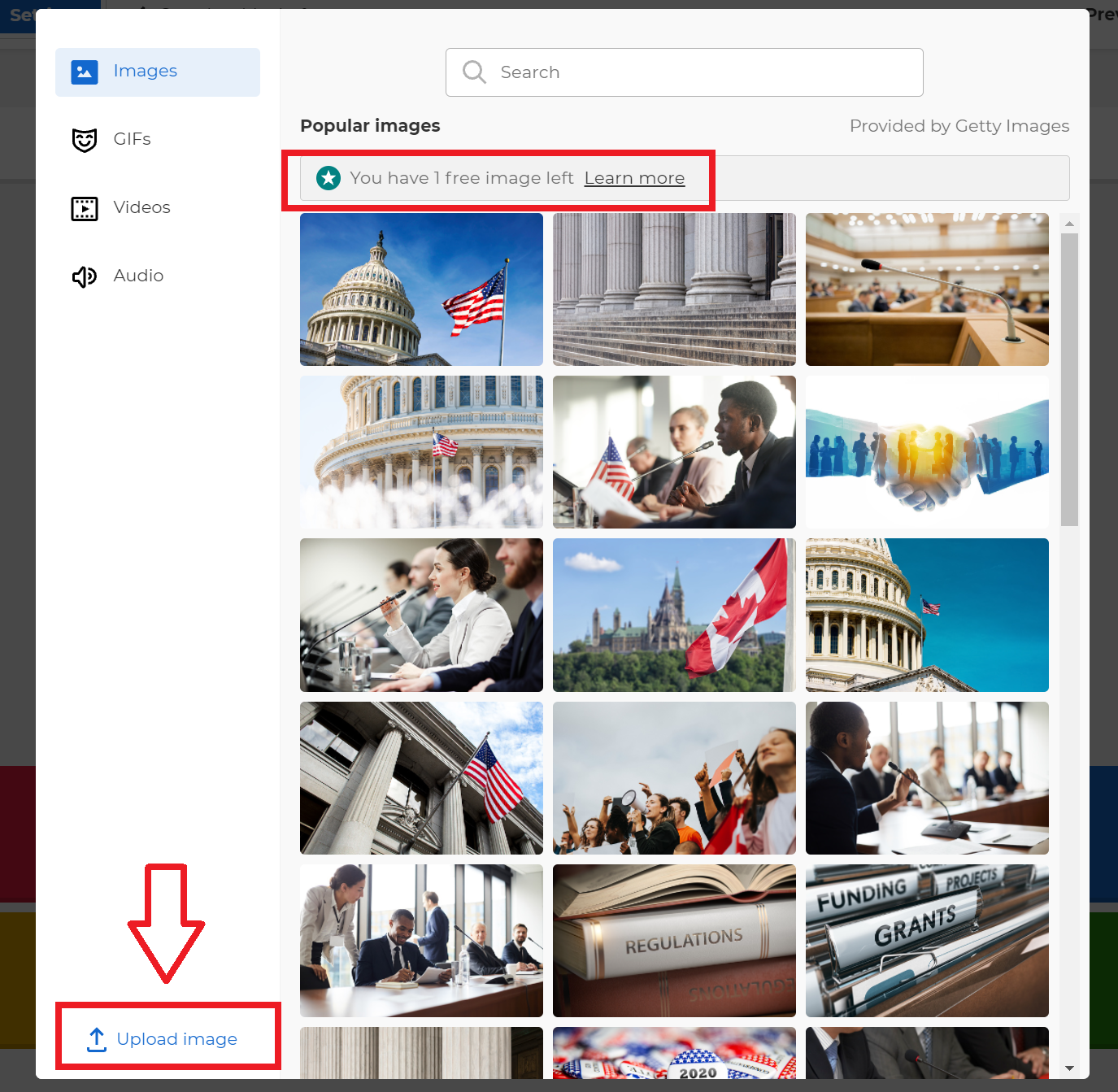Image resolution: width=1118 pixels, height=1092 pixels.
Task: Click the teal star badge icon
Action: (328, 178)
